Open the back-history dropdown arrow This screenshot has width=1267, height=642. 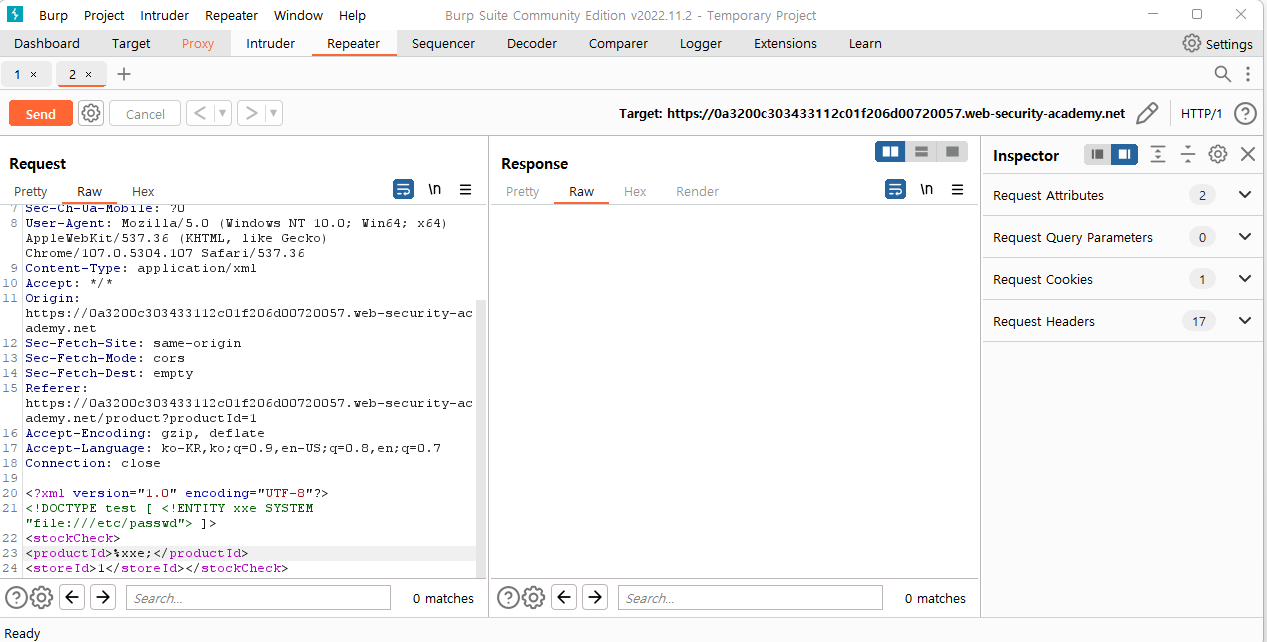pos(222,113)
